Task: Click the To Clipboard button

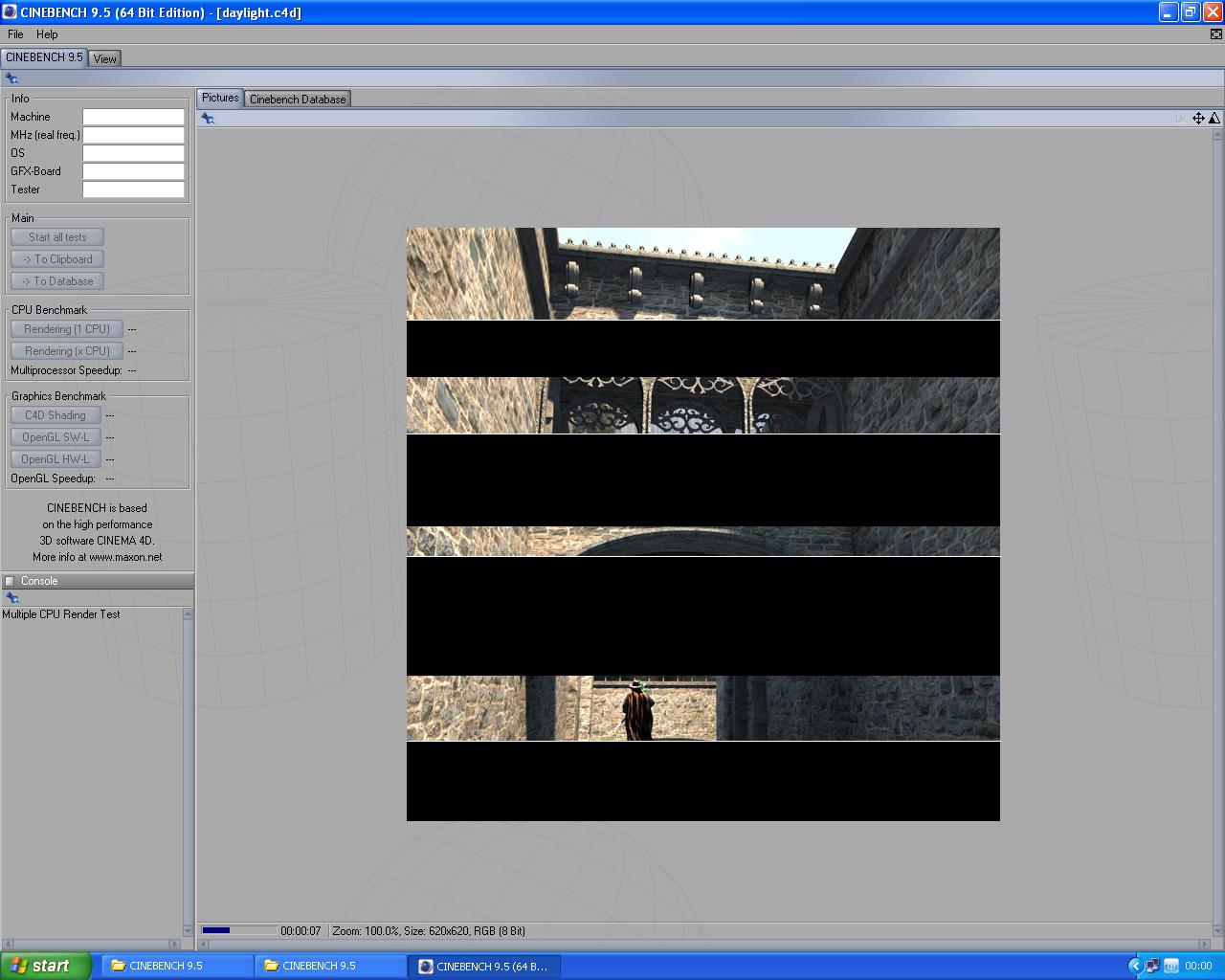Action: pyautogui.click(x=57, y=259)
